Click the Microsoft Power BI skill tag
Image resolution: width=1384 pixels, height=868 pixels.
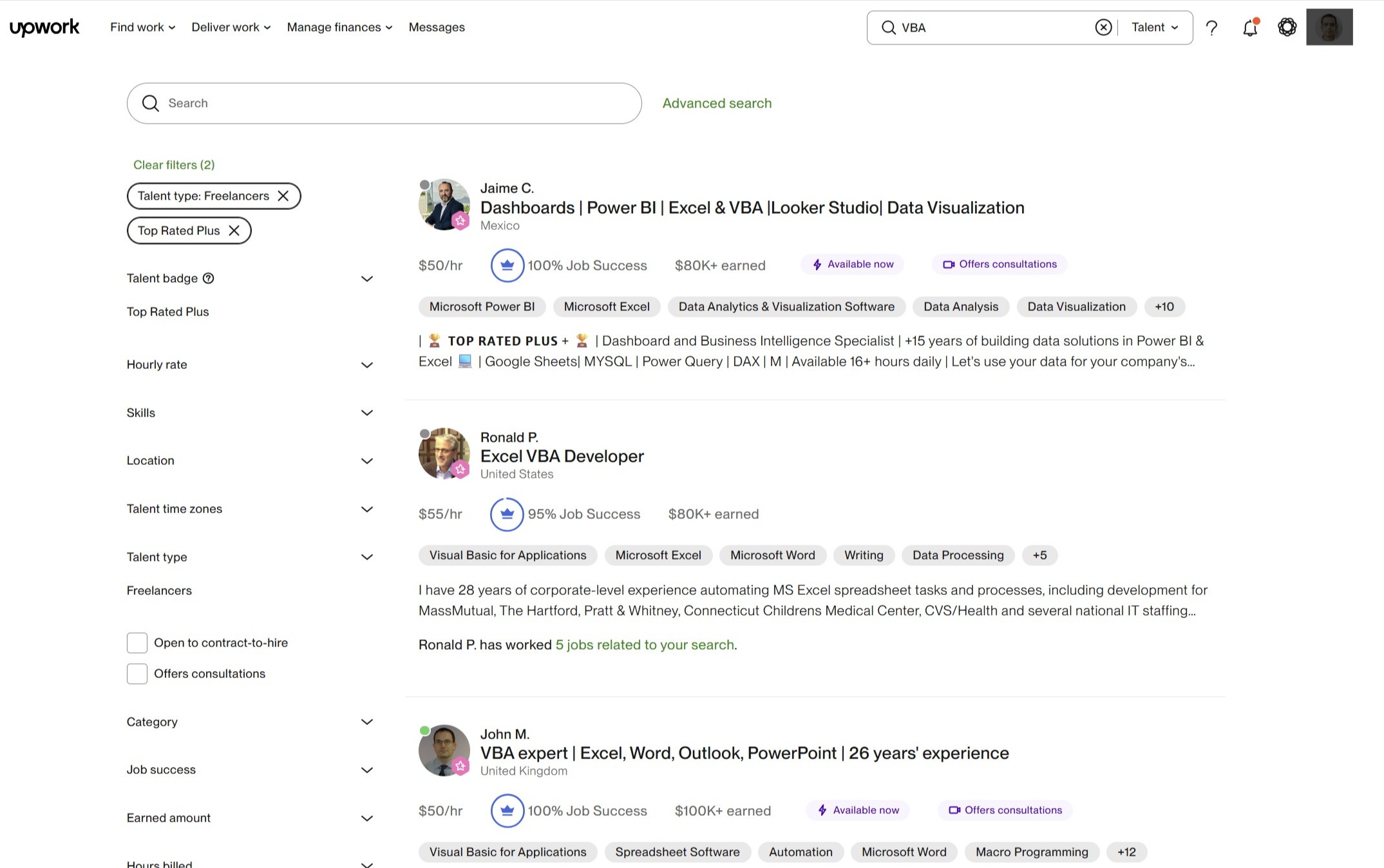(482, 307)
